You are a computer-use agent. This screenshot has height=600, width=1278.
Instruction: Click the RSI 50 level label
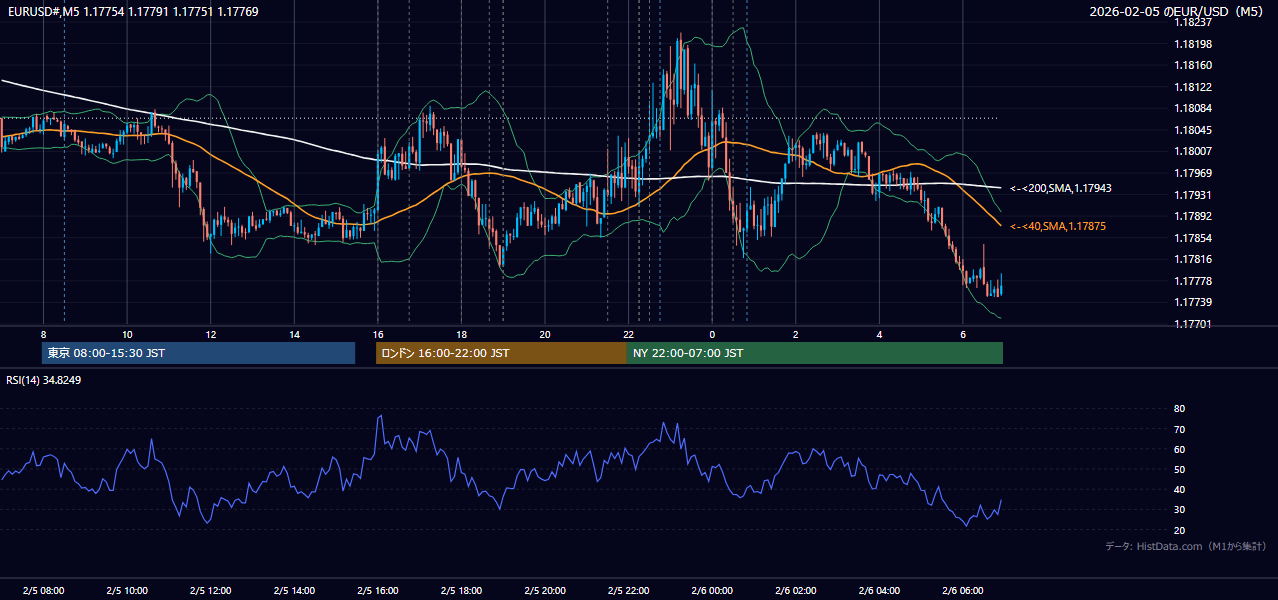pyautogui.click(x=1179, y=469)
